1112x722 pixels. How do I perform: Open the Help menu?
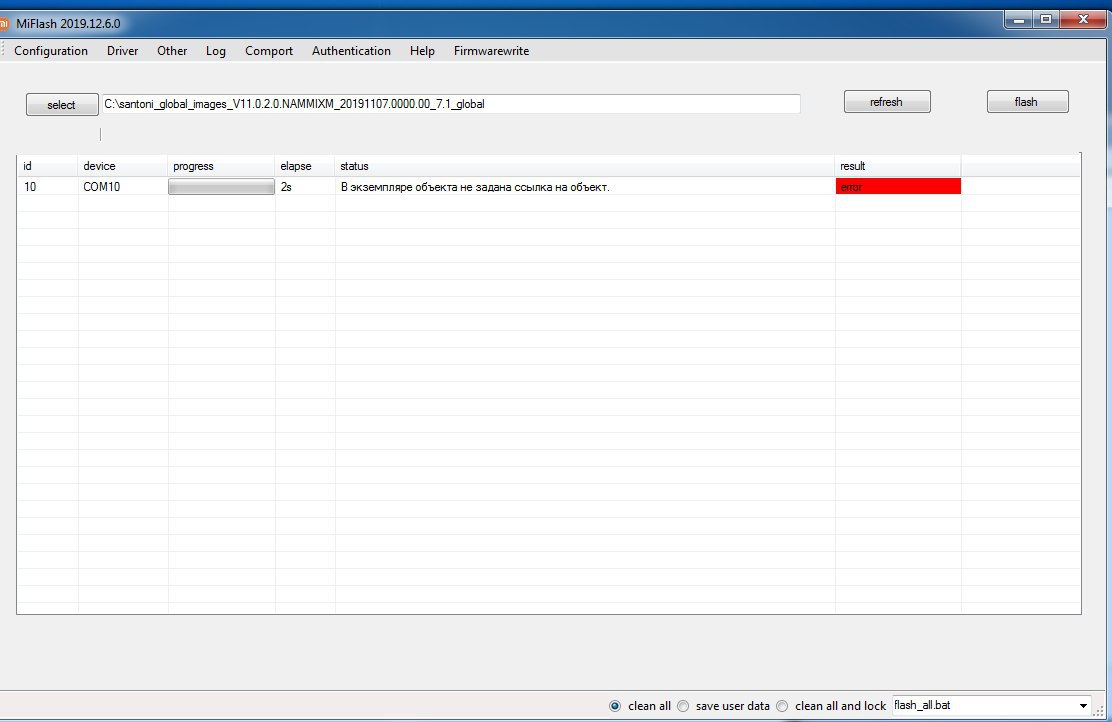422,51
